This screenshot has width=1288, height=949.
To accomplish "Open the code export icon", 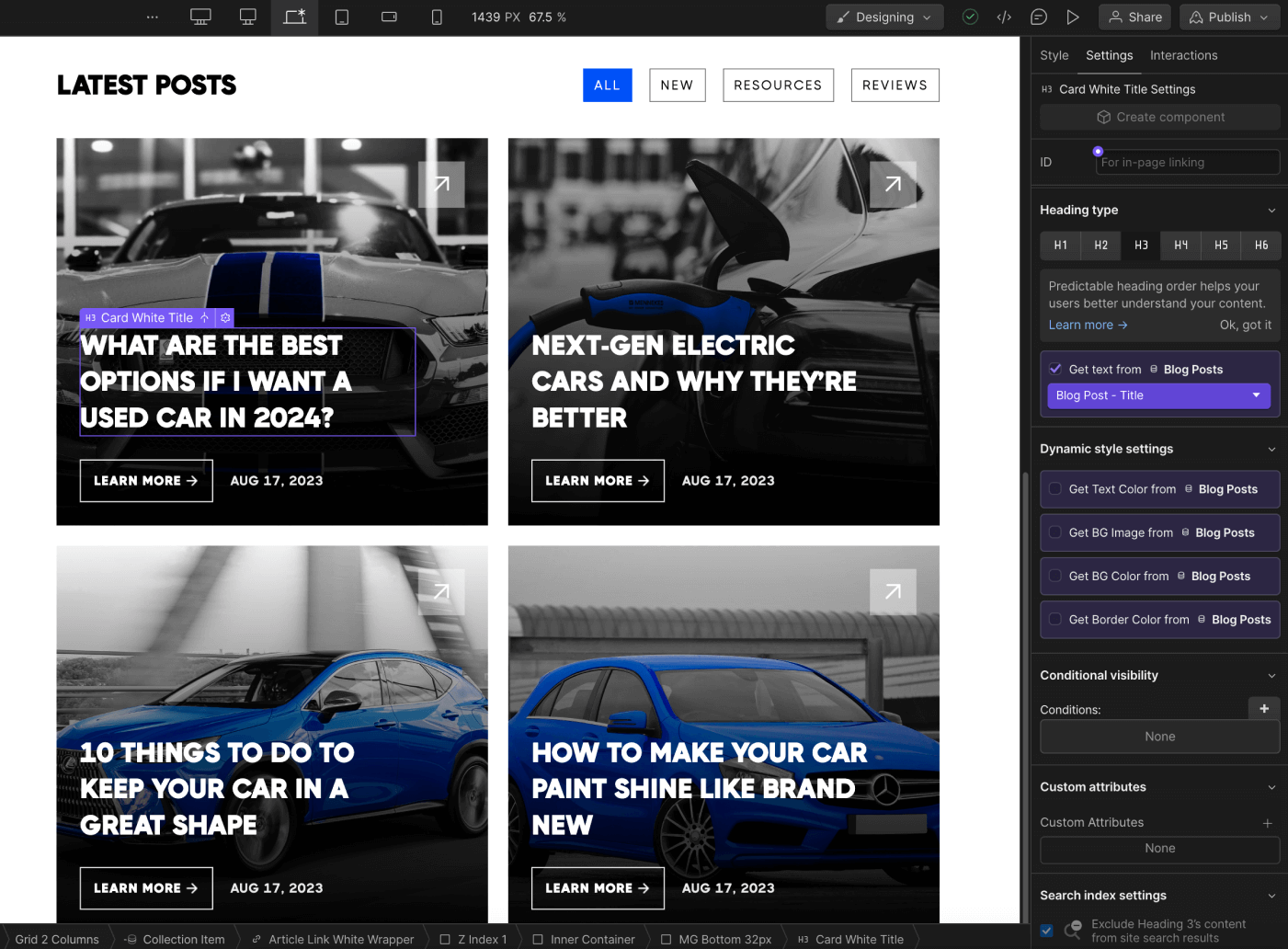I will pyautogui.click(x=1003, y=17).
